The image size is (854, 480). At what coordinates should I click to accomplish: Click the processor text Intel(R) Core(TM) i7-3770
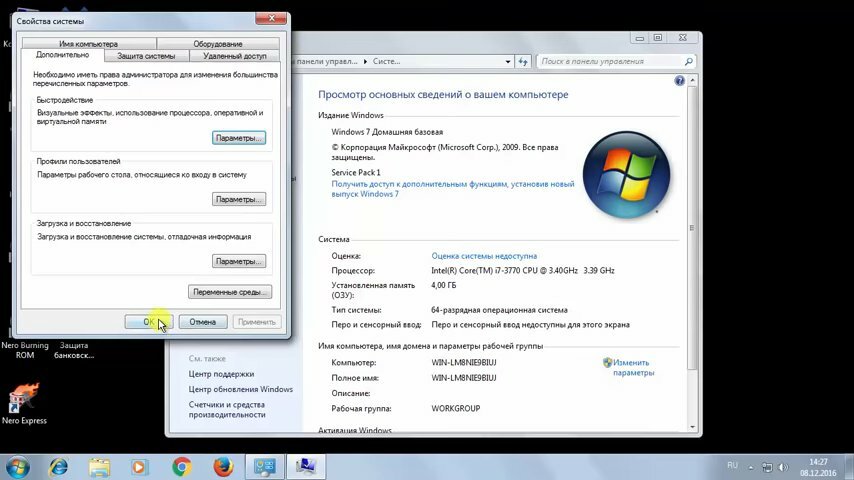pos(522,270)
